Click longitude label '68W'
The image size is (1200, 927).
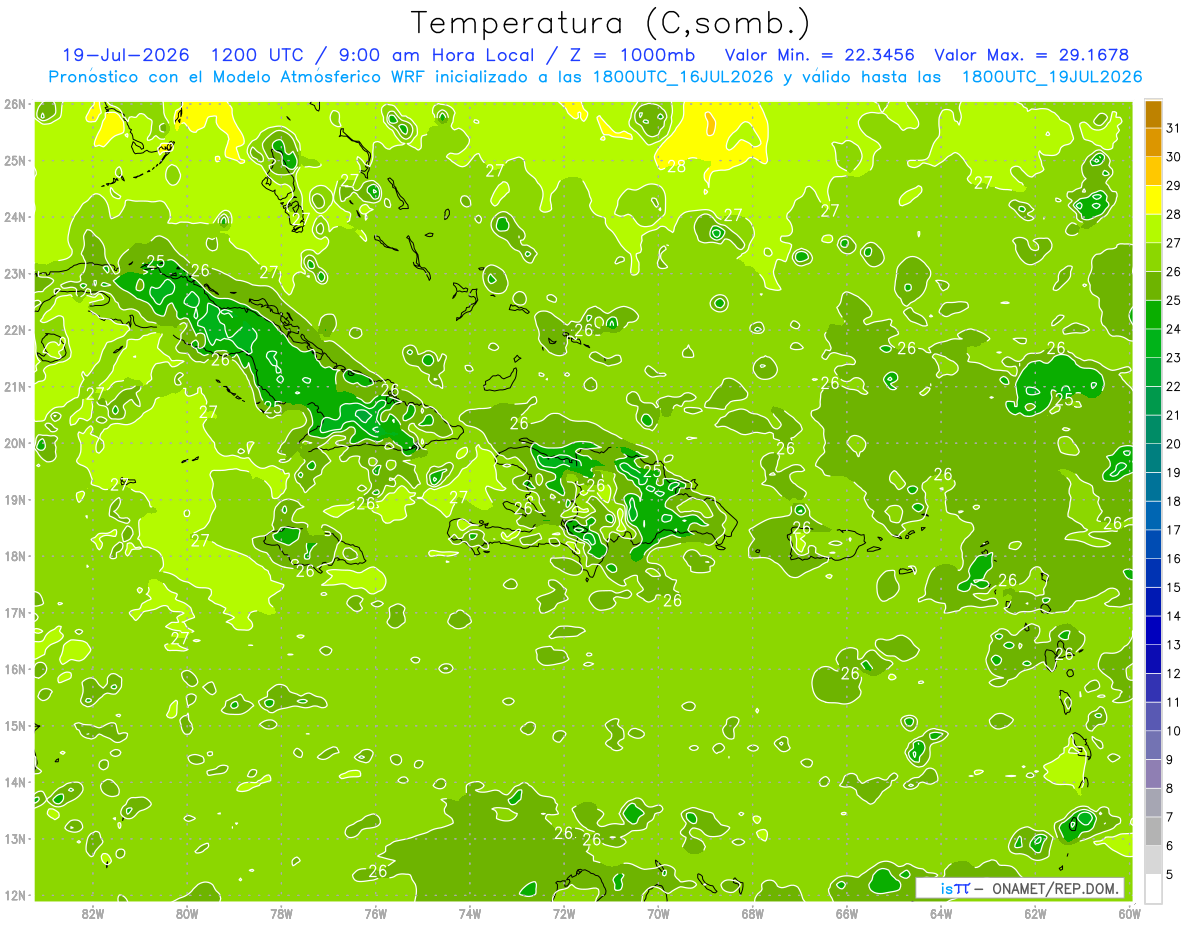coord(752,912)
